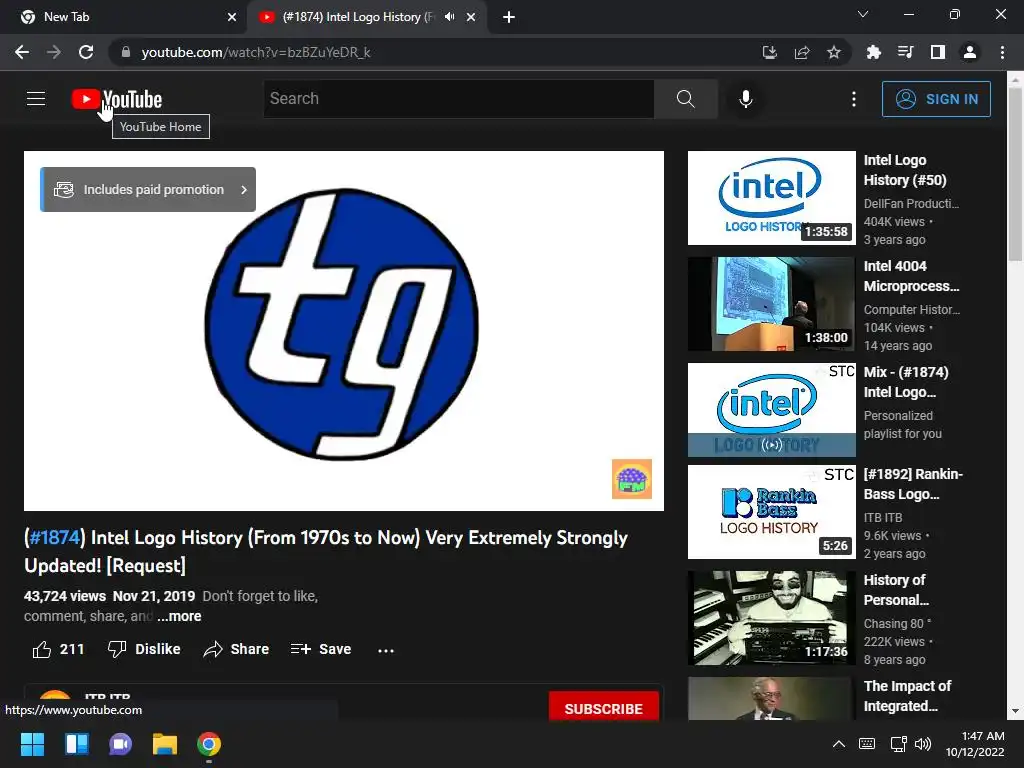The image size is (1024, 768).
Task: Open History of Personal video thumbnail
Action: (771, 618)
